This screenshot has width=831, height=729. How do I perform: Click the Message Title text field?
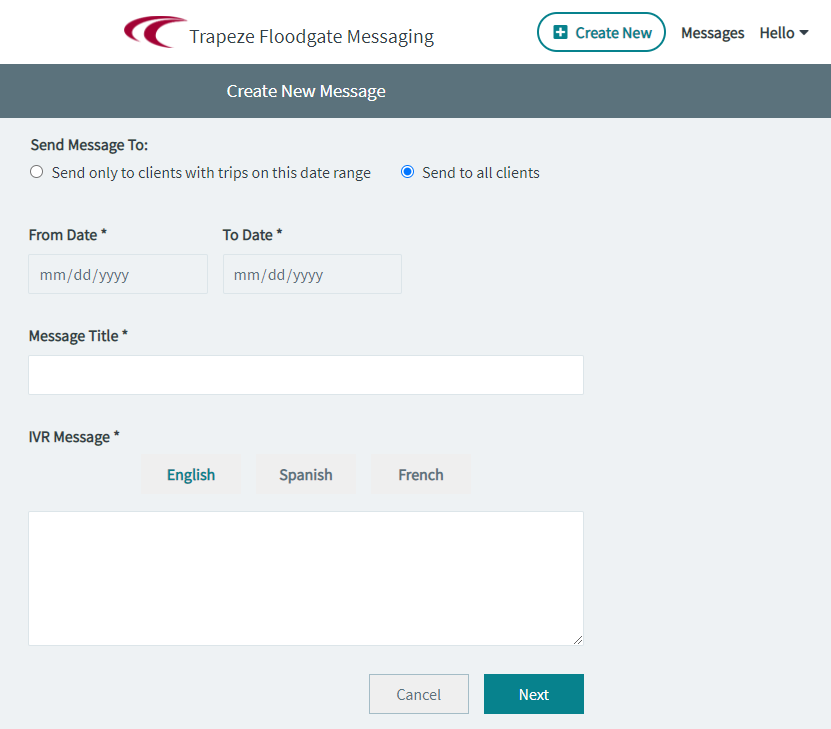(305, 374)
